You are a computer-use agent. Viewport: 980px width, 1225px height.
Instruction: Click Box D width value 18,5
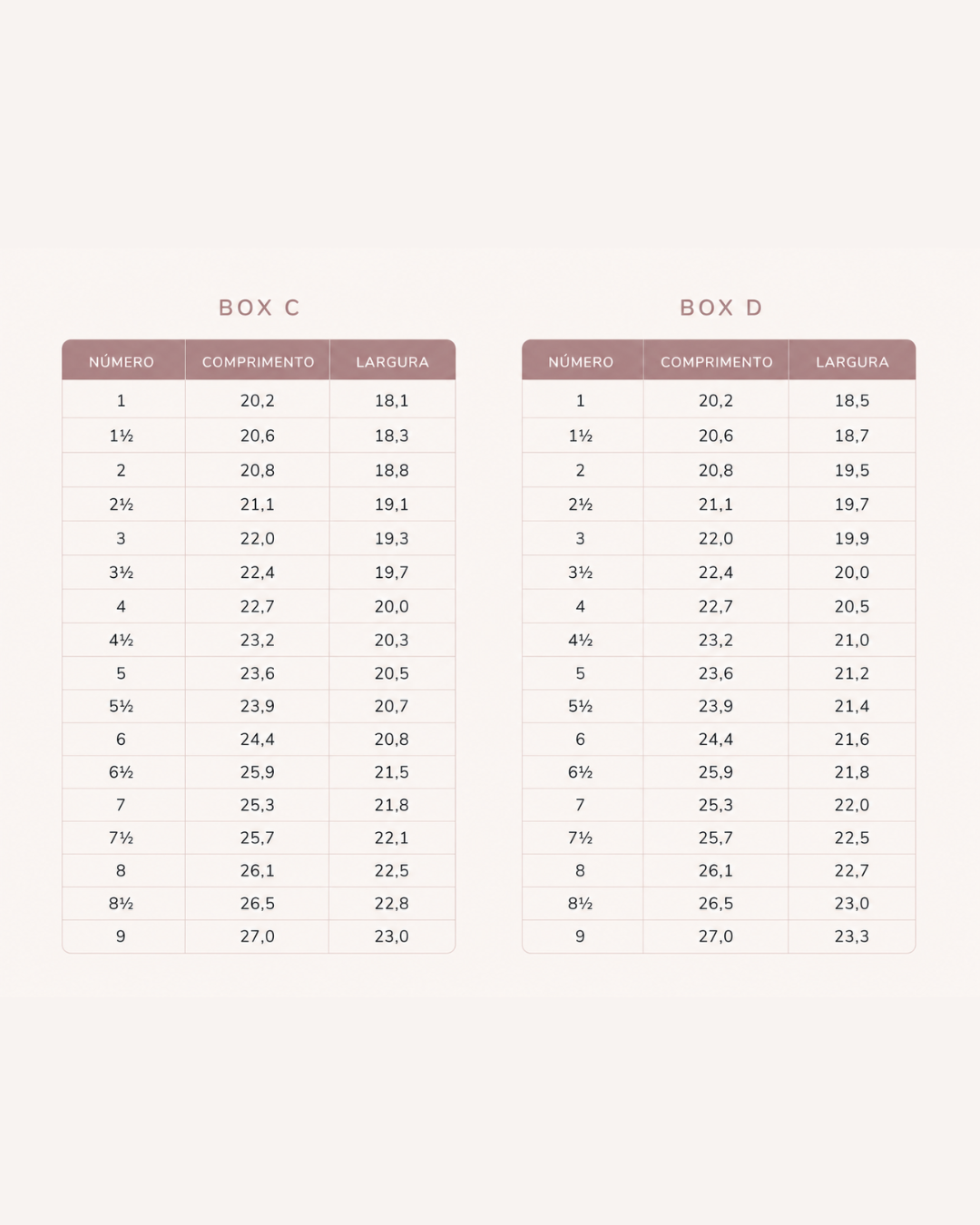852,400
